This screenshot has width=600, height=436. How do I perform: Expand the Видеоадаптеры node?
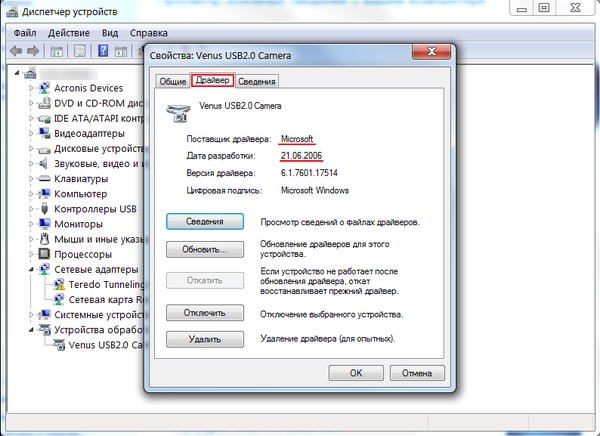(x=31, y=134)
